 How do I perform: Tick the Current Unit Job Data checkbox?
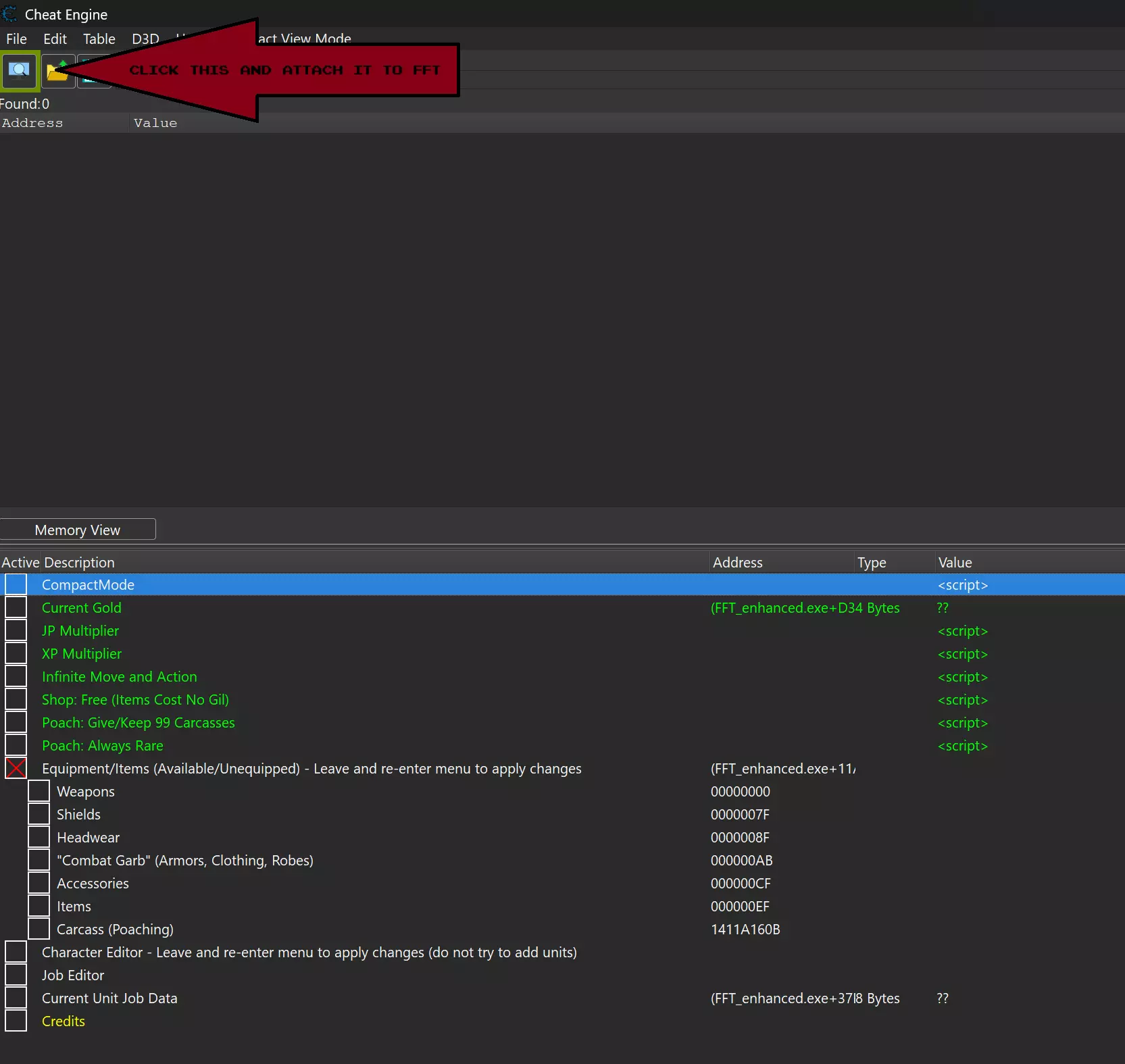pos(16,998)
